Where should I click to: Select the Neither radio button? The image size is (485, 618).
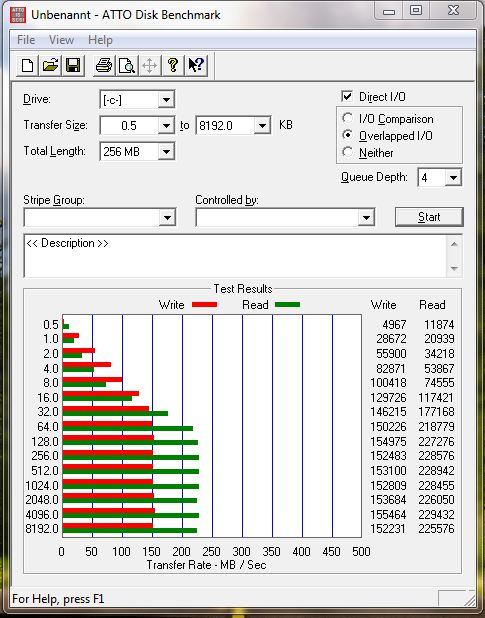coord(347,152)
